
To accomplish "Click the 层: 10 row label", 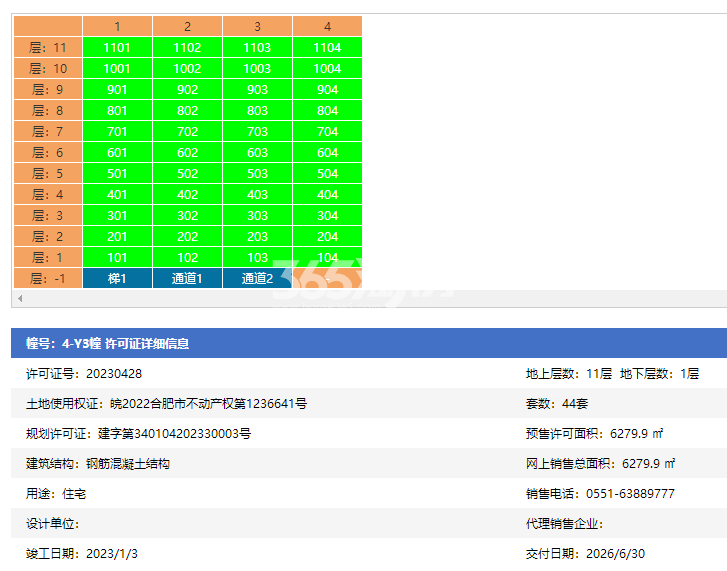I will coord(48,69).
